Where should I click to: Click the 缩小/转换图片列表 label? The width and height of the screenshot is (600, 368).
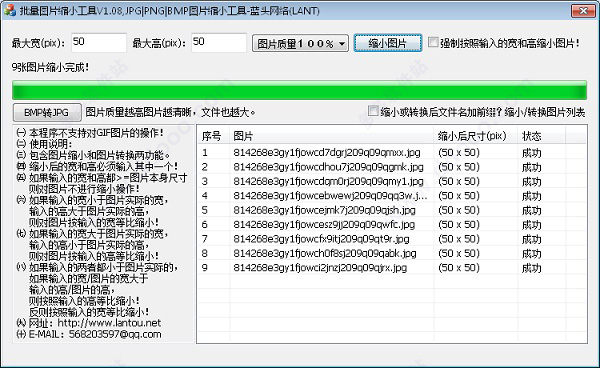coord(545,112)
